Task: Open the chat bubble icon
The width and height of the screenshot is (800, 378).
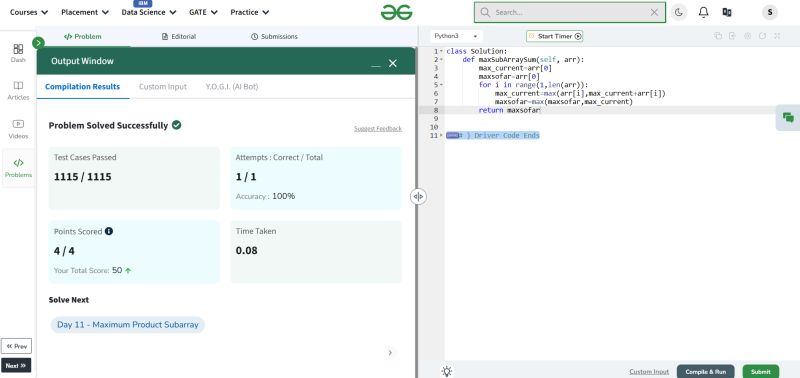Action: 788,118
